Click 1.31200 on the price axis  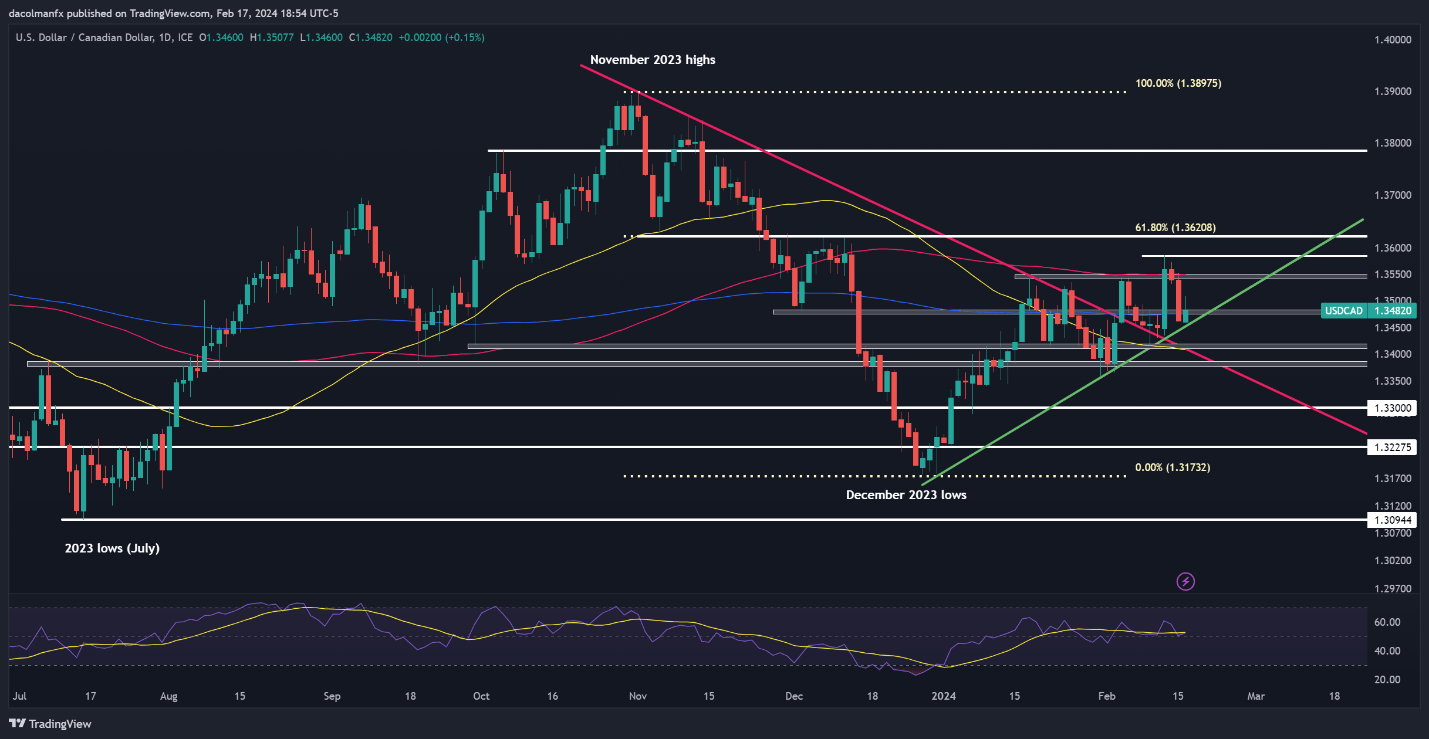pyautogui.click(x=1391, y=507)
